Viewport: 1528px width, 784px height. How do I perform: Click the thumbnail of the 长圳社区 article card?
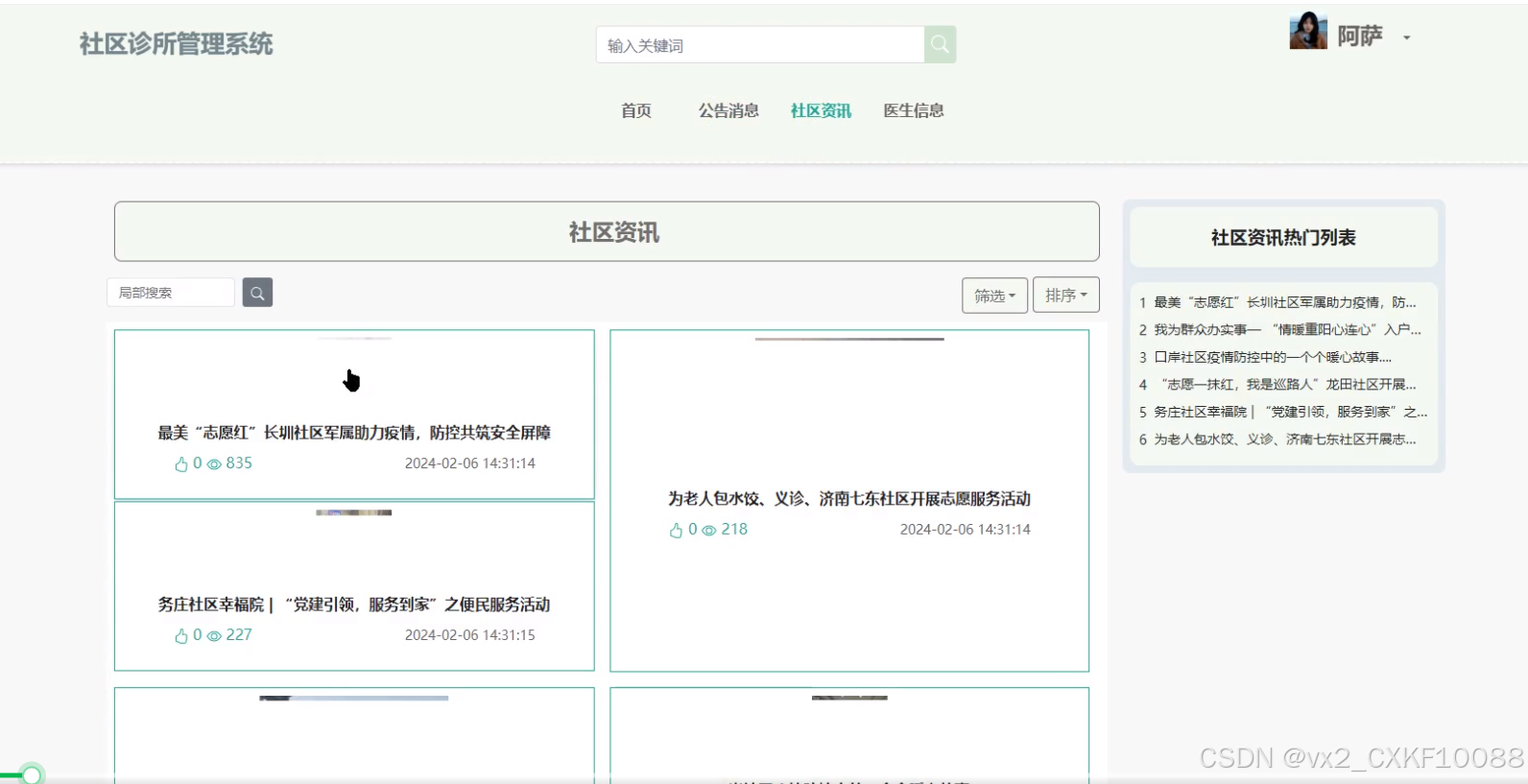click(x=354, y=339)
